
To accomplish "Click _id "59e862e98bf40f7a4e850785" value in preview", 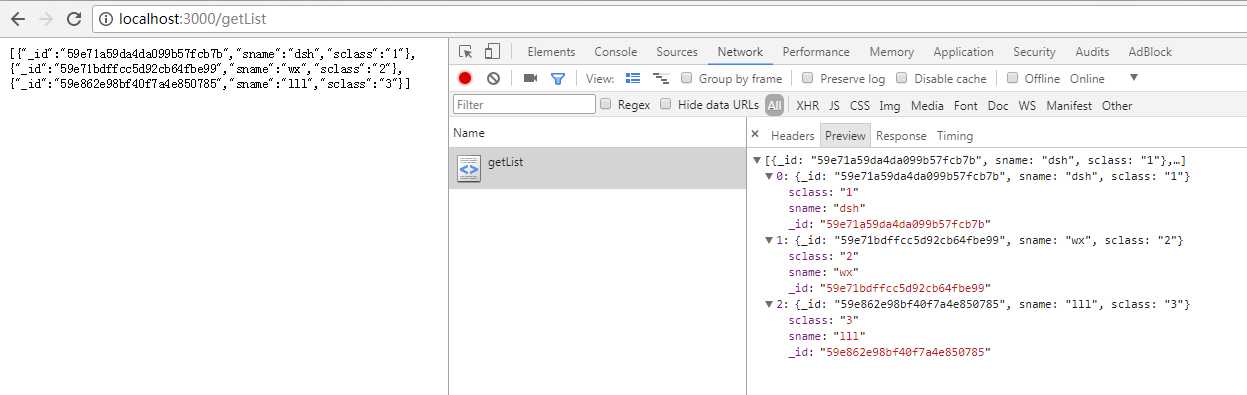I will tap(904, 353).
